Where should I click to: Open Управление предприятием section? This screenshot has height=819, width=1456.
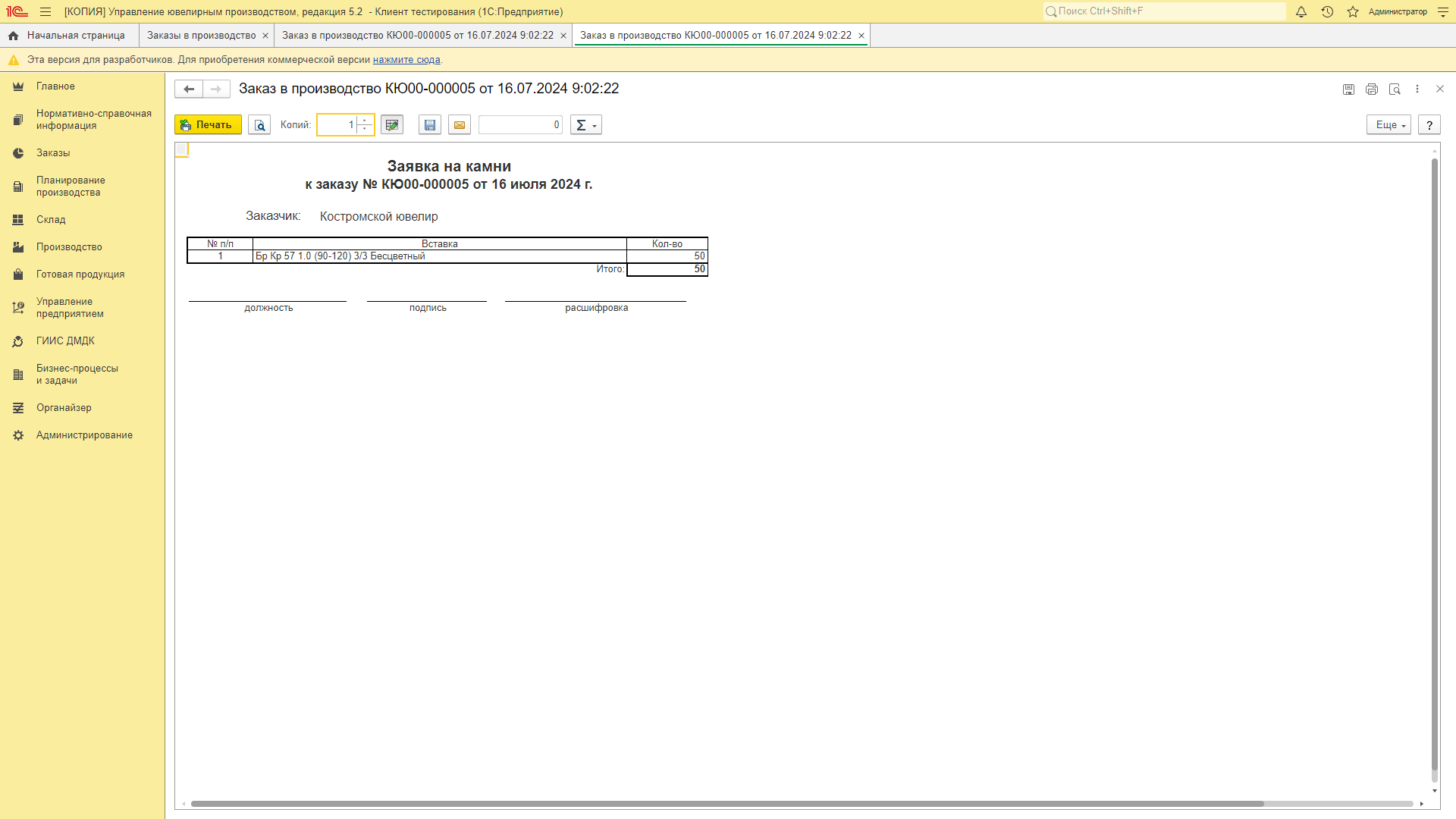82,308
